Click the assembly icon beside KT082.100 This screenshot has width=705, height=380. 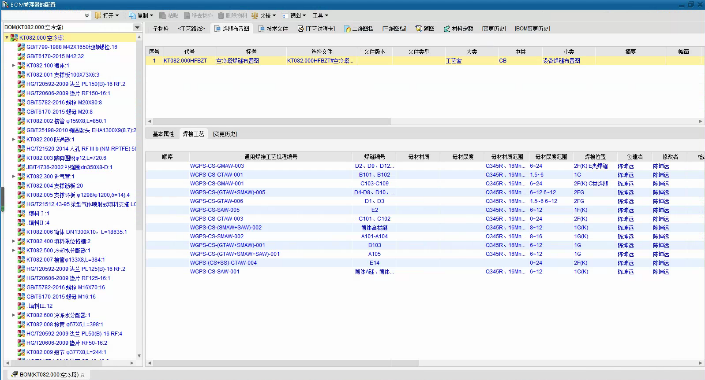click(x=21, y=65)
